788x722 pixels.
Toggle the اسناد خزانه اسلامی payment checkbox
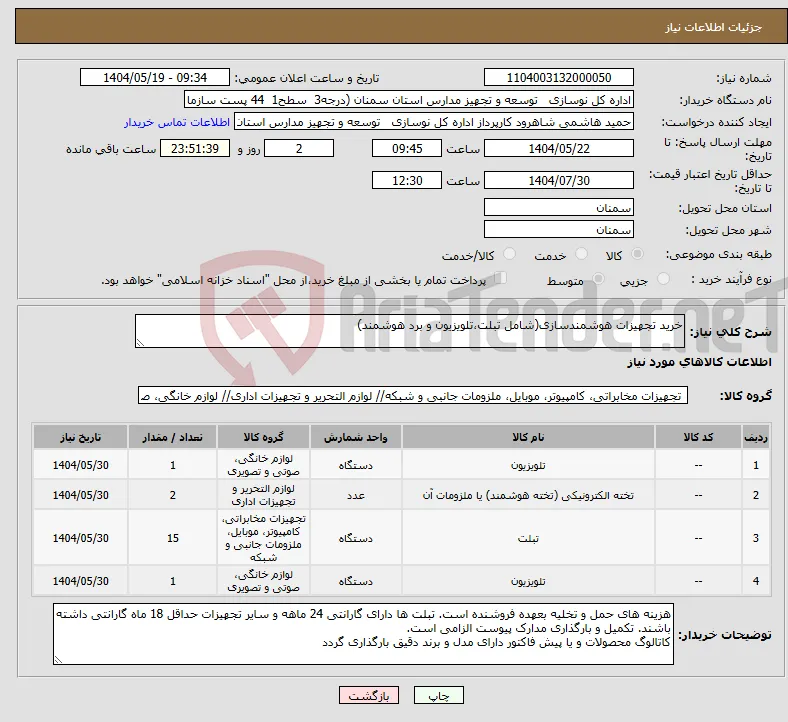(500, 278)
